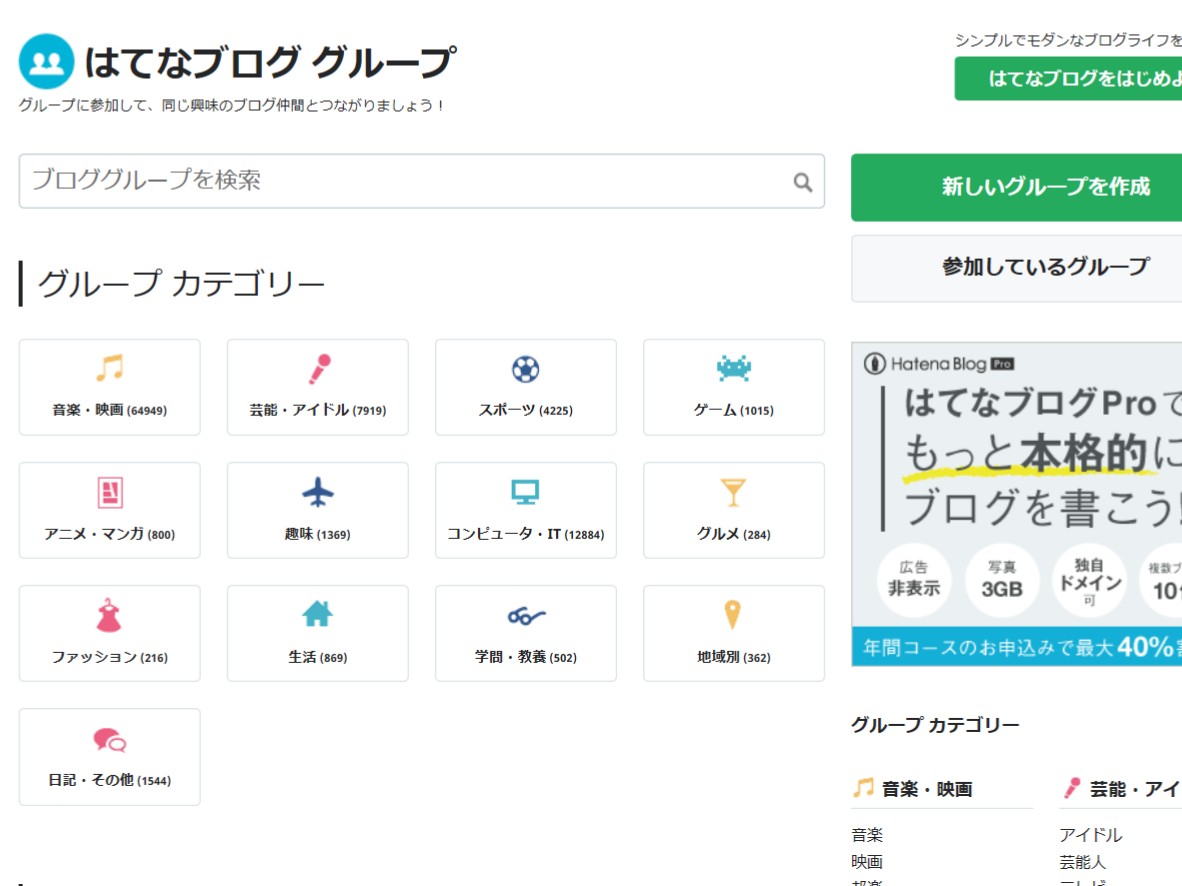
Task: Select the グルメ (284) category label
Action: pyautogui.click(x=733, y=534)
